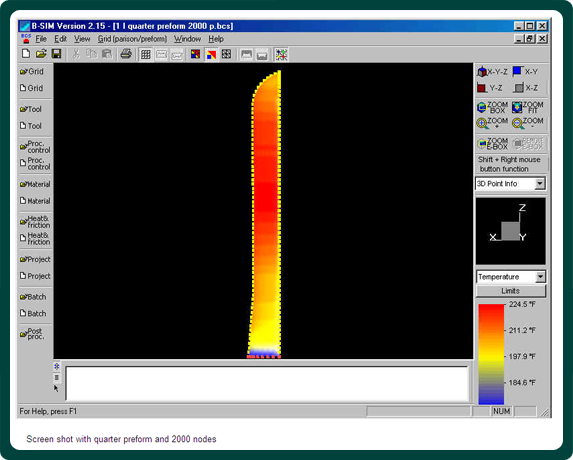This screenshot has height=460, width=573.
Task: Open file using the folder toolbar icon
Action: (41, 54)
